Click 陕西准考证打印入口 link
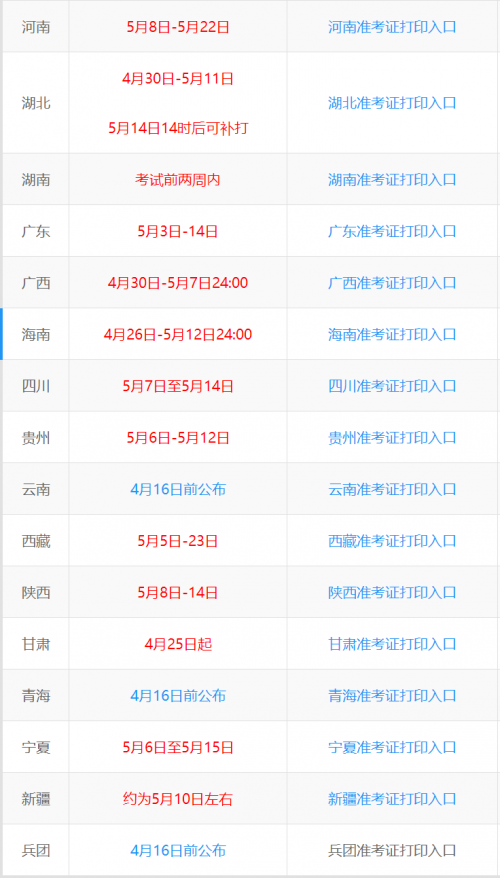The image size is (500, 878). coord(392,592)
